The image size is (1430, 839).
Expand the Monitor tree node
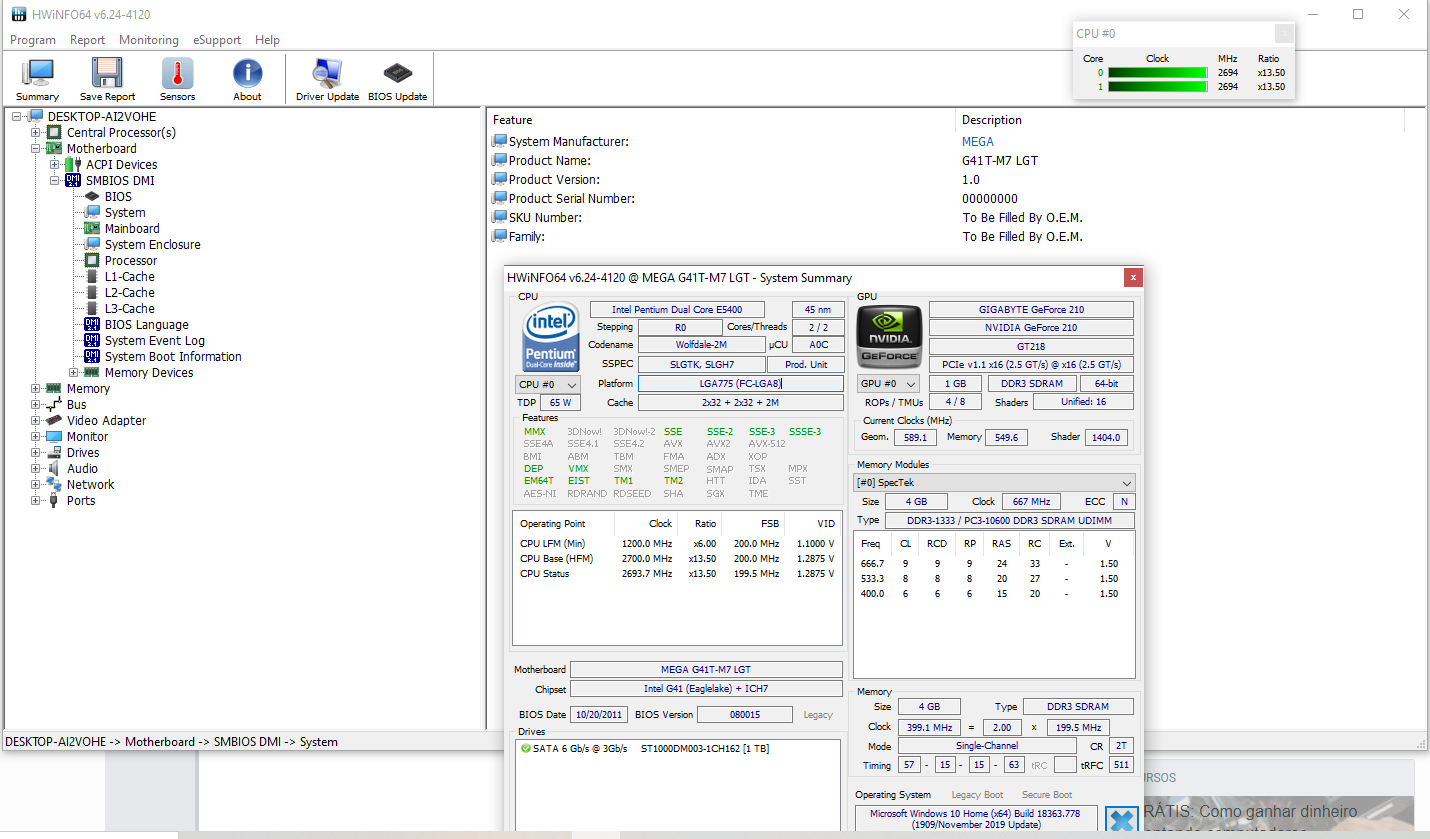36,436
